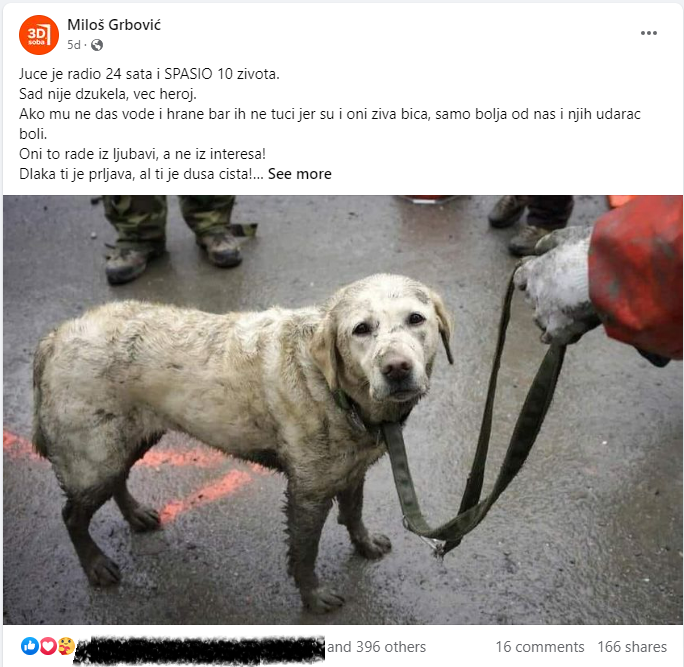Click the blue Like reaction icon

(x=30, y=646)
